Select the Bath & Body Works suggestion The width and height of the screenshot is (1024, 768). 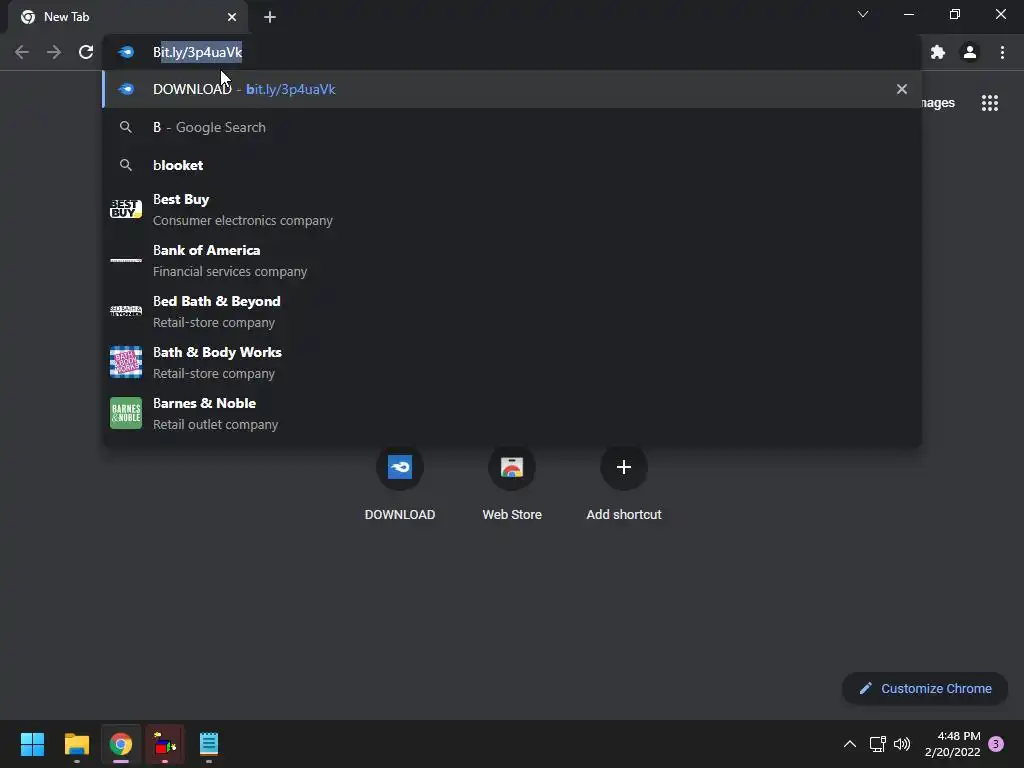tap(512, 362)
